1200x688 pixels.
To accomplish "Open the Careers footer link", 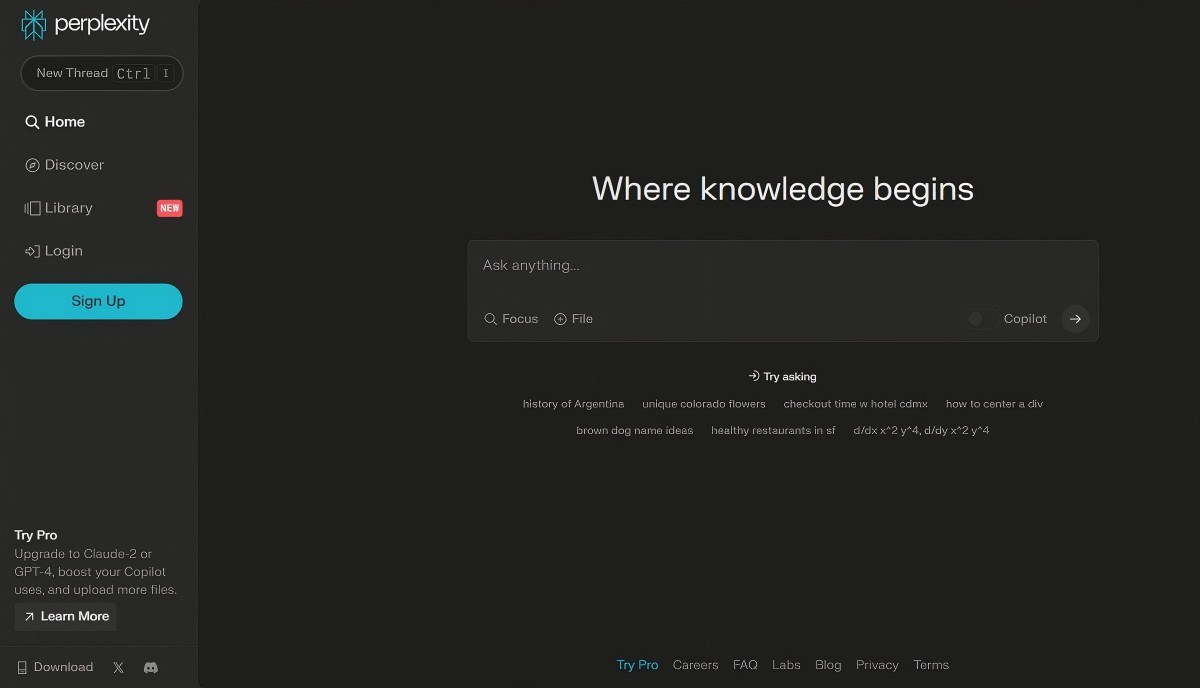I will click(695, 664).
